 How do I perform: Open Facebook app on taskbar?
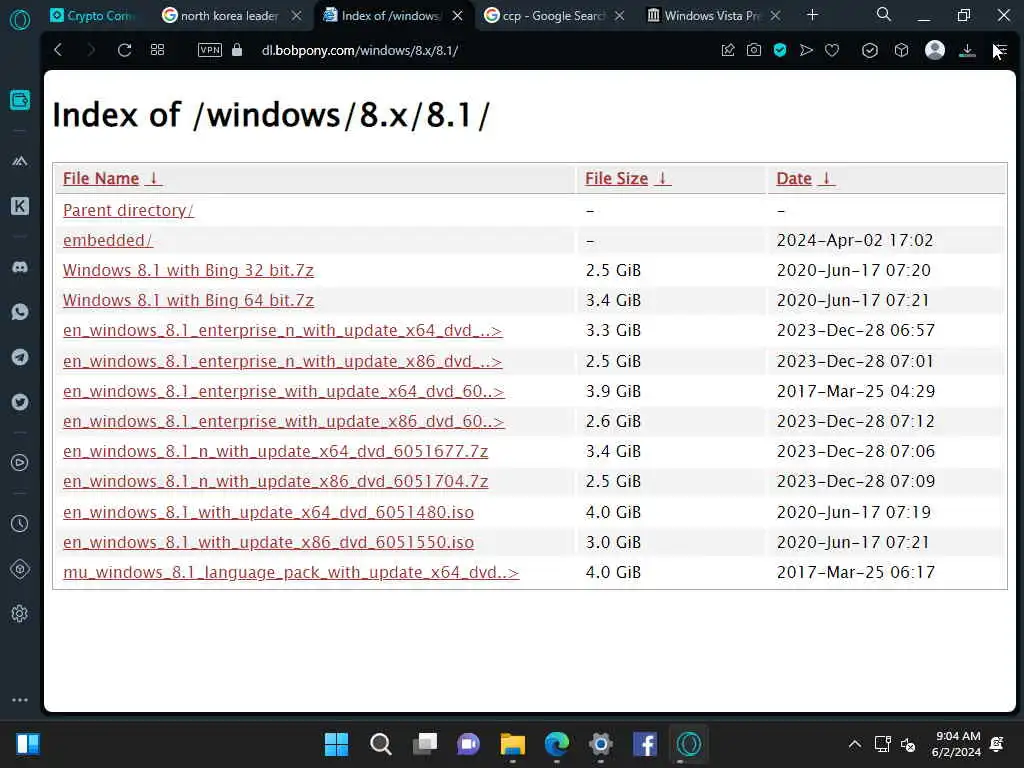point(645,744)
